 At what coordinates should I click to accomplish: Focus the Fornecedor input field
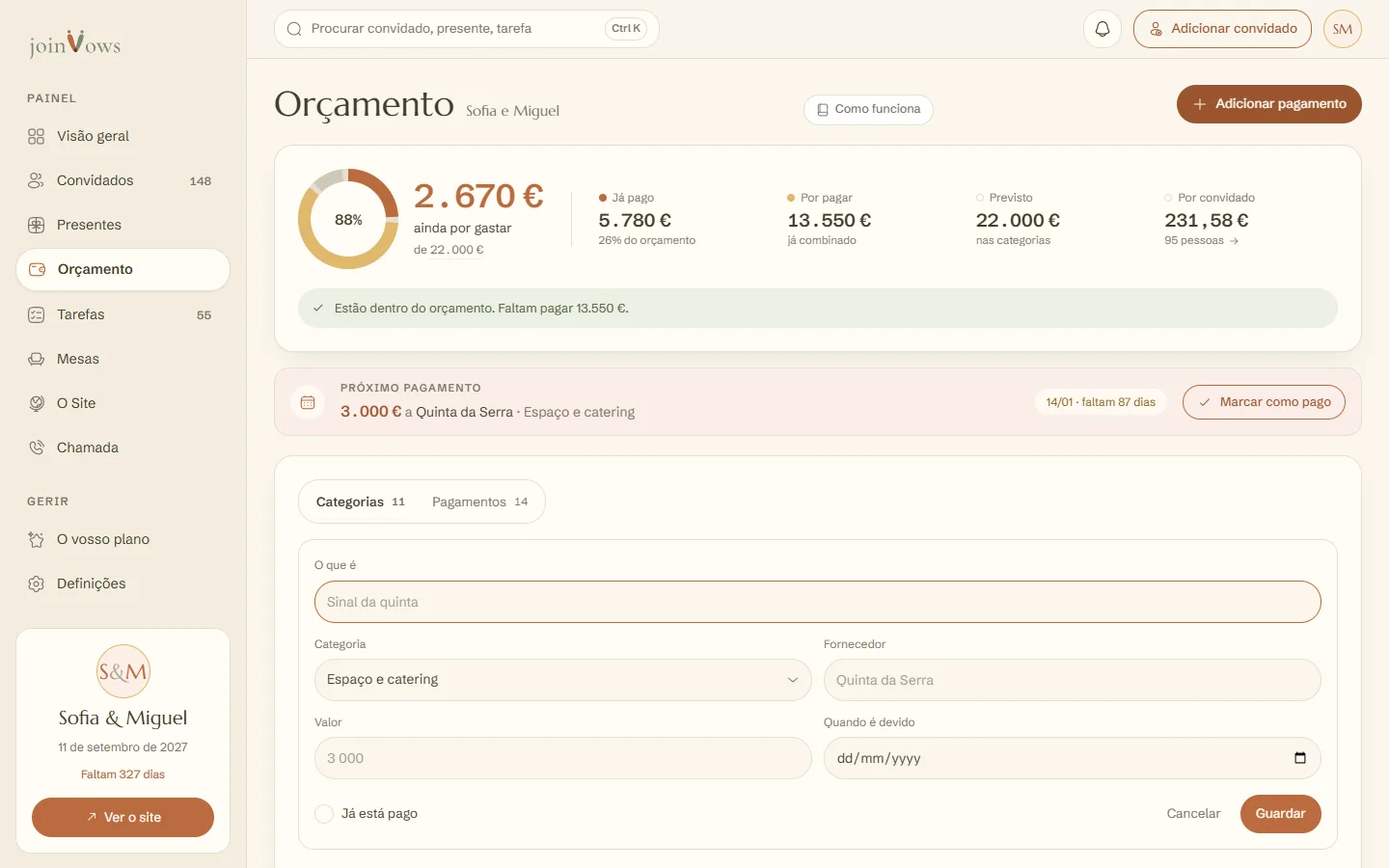coord(1073,680)
